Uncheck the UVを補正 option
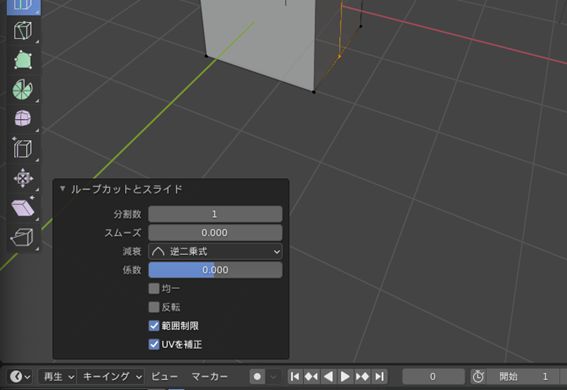The width and height of the screenshot is (567, 390). tap(154, 344)
